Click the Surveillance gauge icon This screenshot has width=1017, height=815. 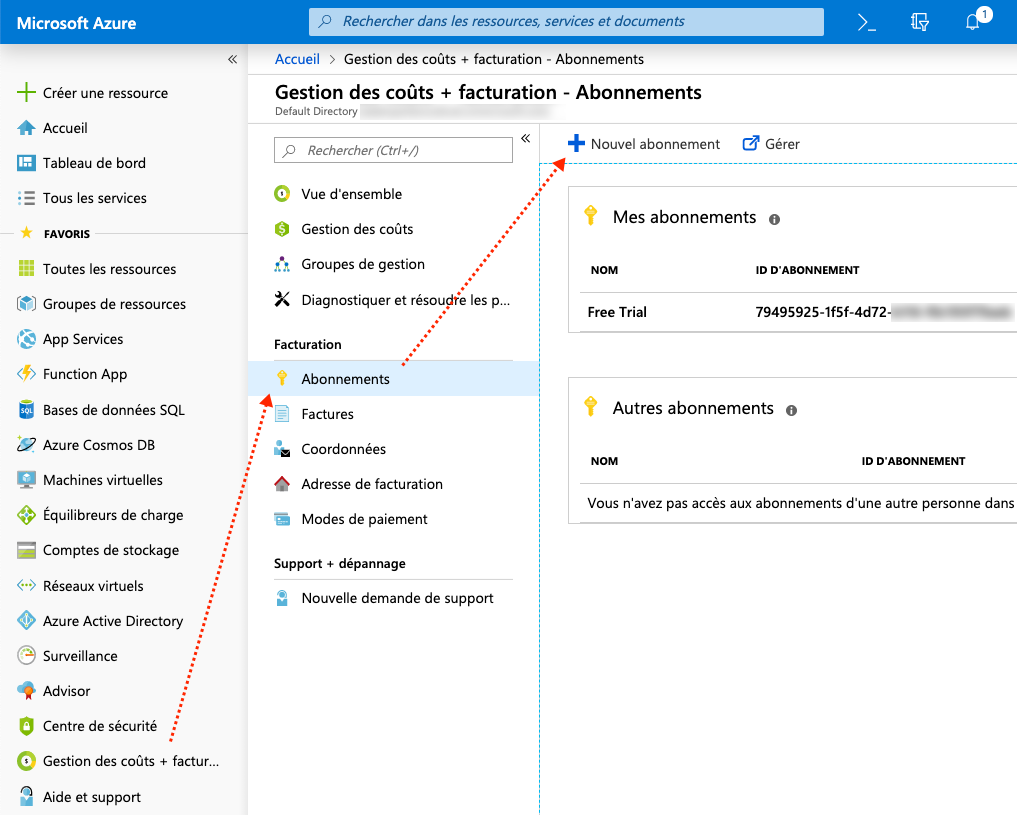click(x=26, y=656)
